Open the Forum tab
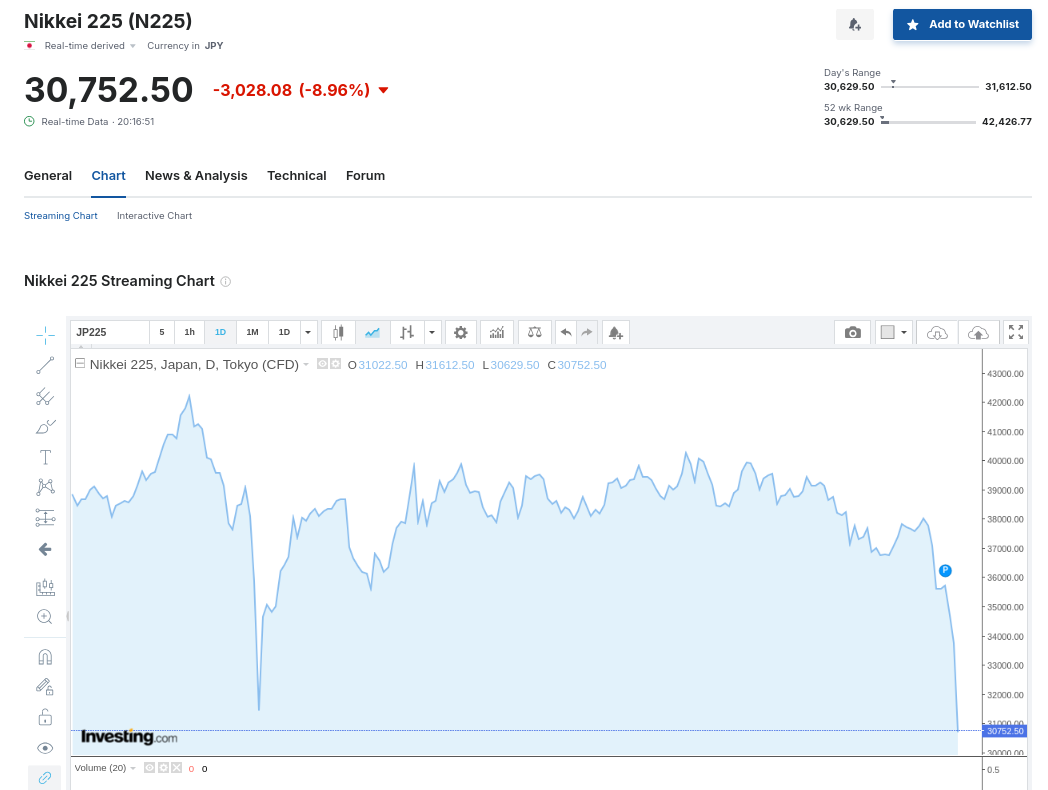Image resolution: width=1048 pixels, height=790 pixels. click(x=366, y=176)
